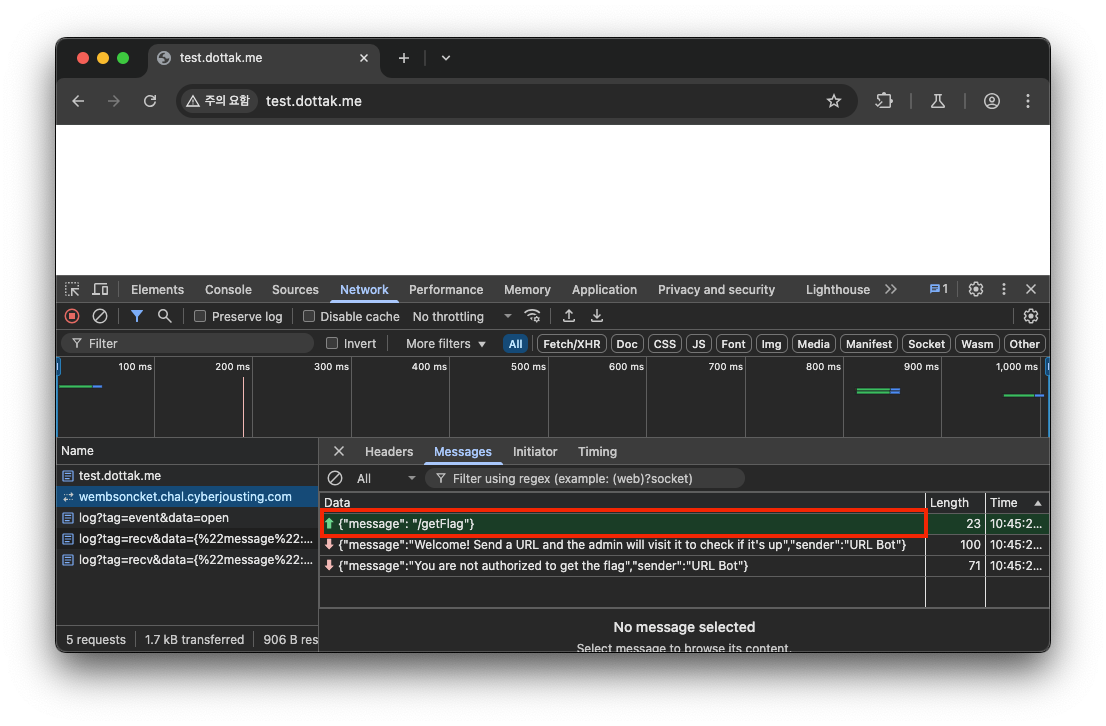Screen dimensions: 1106x726
Task: Click the regex message filter field
Action: [x=584, y=478]
